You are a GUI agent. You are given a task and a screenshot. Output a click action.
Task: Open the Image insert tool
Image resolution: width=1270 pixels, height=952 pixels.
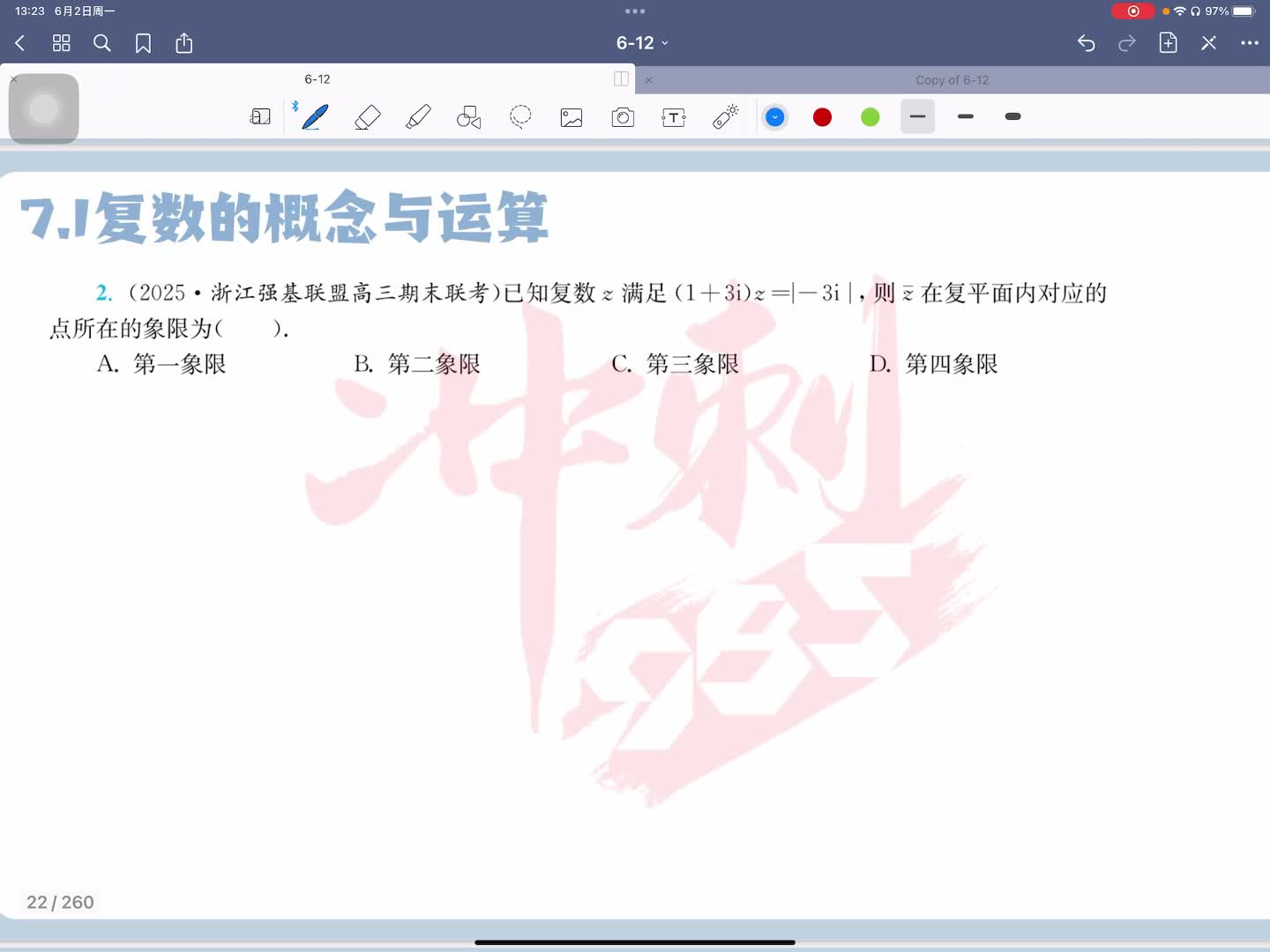(x=571, y=117)
